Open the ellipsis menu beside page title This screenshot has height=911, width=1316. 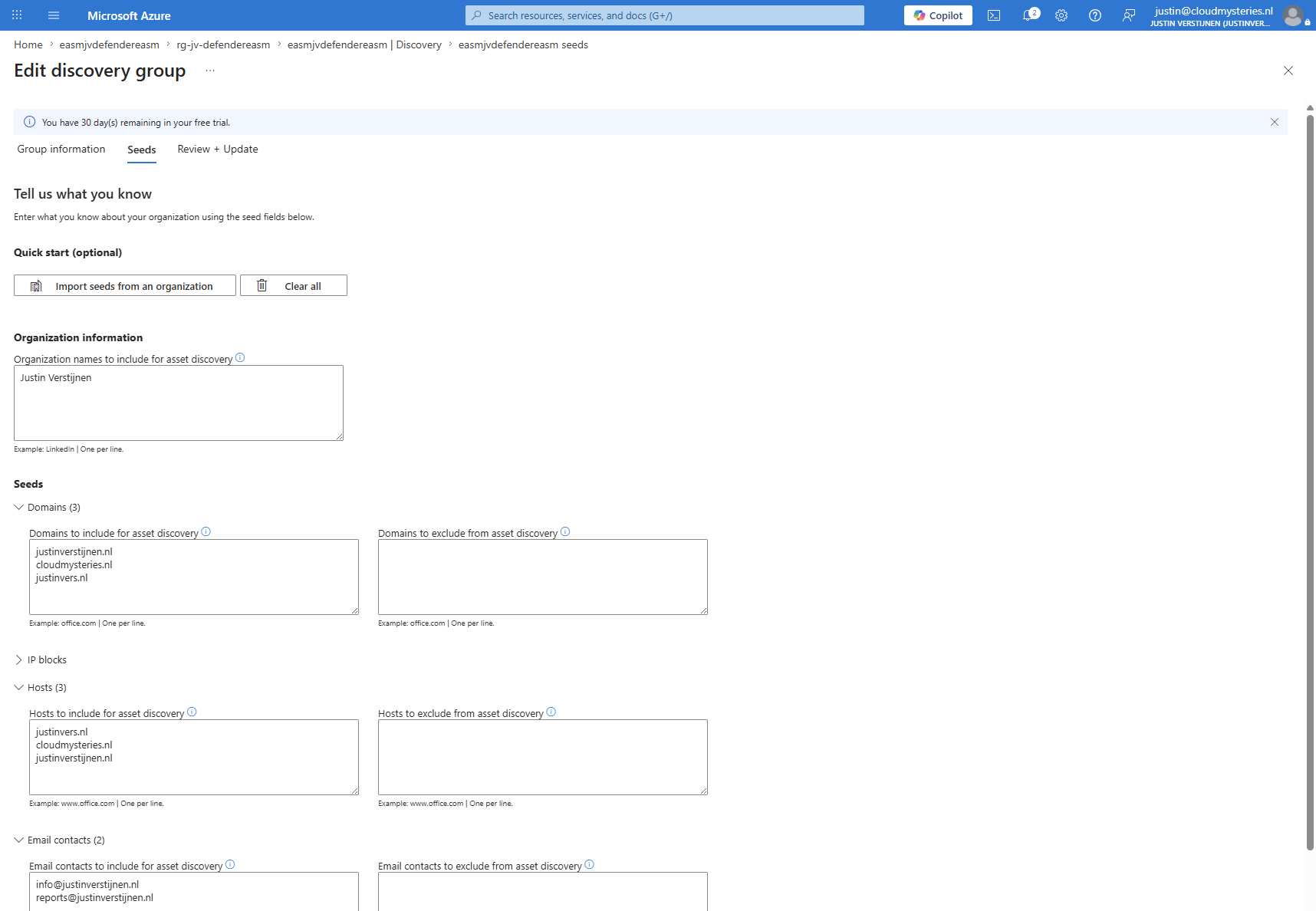(210, 71)
